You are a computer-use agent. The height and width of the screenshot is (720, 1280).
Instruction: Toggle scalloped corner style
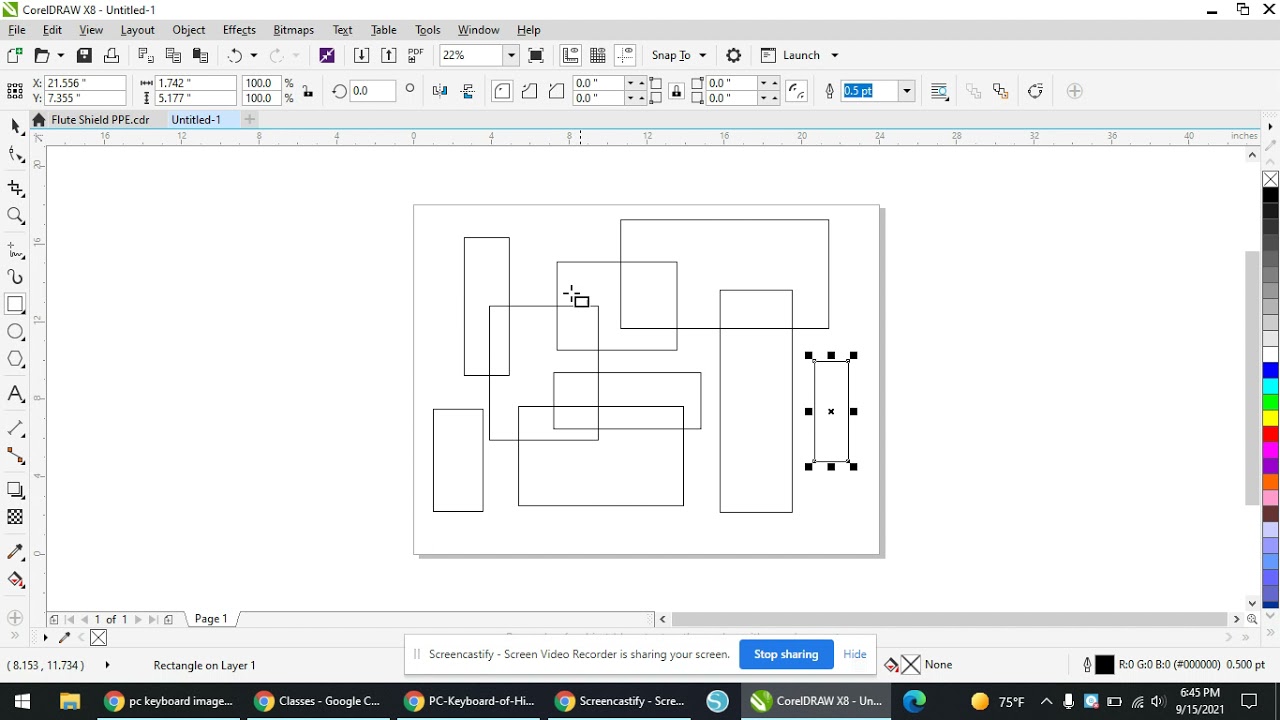529,91
